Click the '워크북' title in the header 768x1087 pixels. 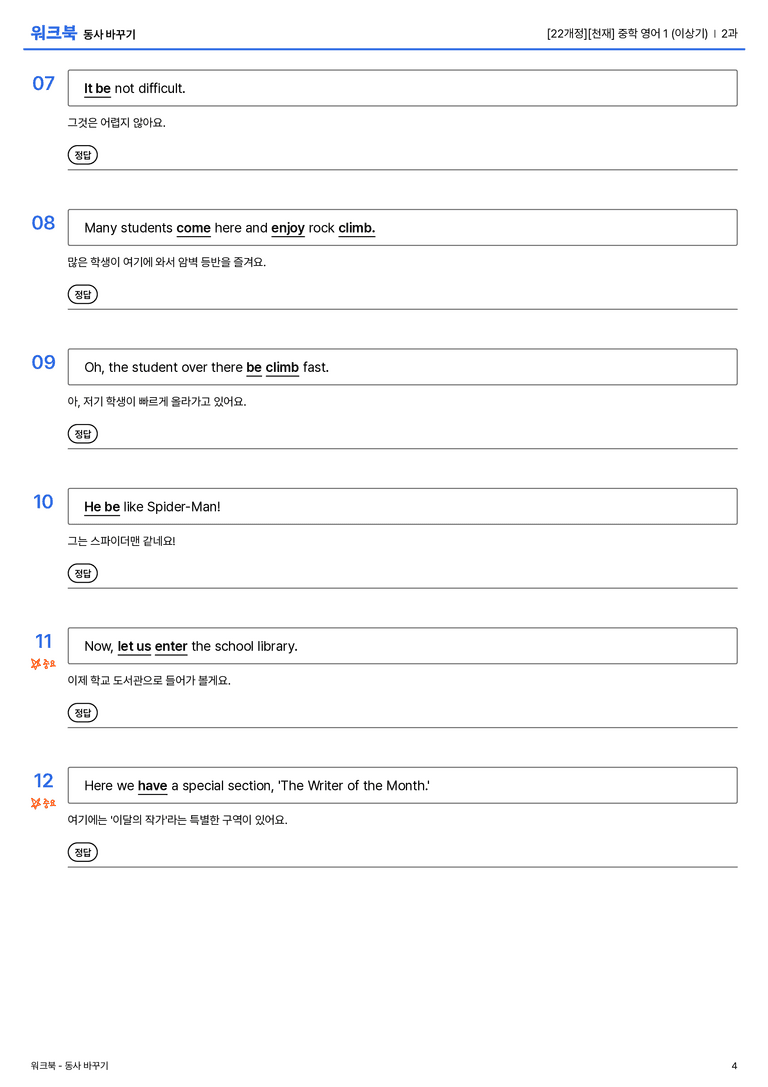53,33
